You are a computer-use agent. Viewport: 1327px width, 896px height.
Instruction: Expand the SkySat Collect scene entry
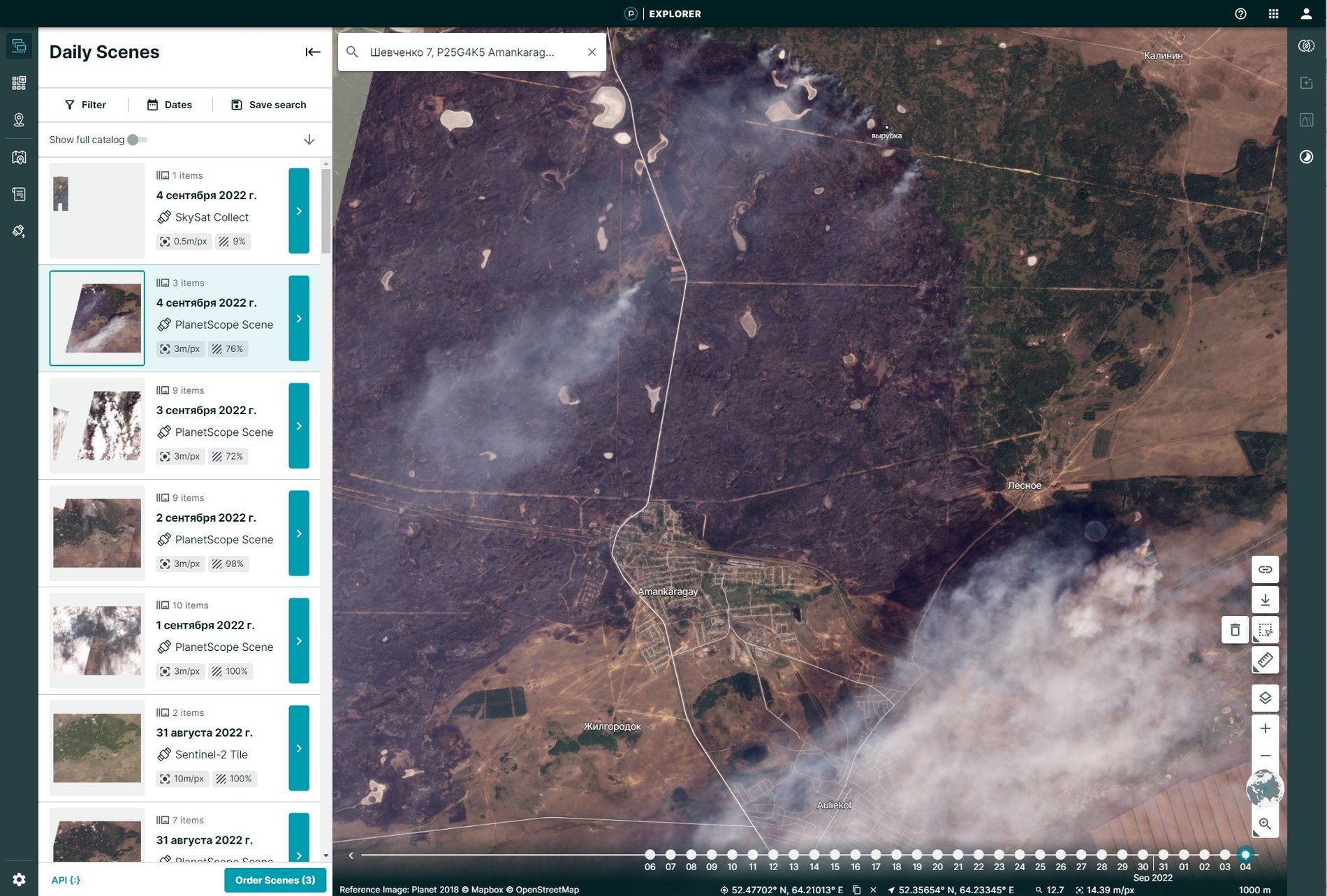tap(299, 211)
